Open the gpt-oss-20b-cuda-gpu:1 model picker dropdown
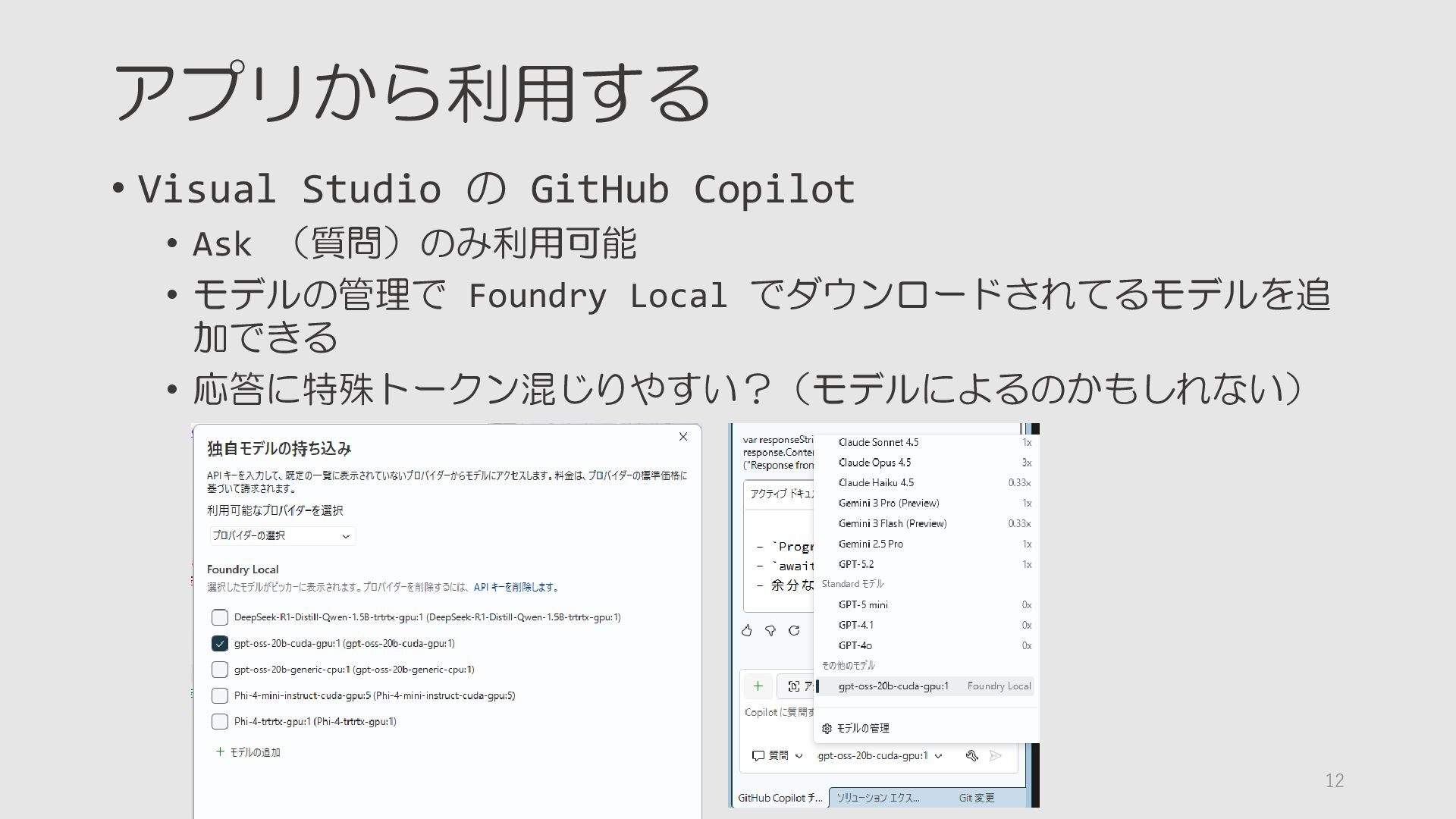Image resolution: width=1456 pixels, height=819 pixels. click(880, 755)
